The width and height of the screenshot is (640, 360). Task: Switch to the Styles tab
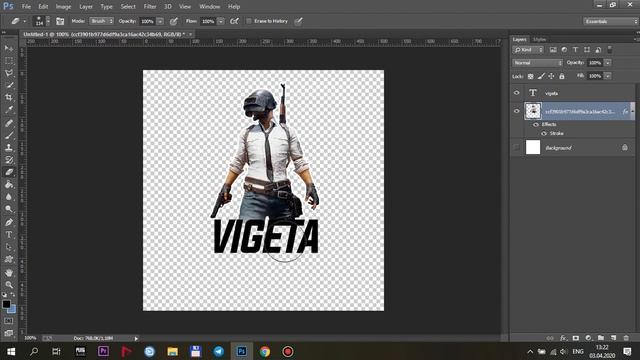(540, 40)
